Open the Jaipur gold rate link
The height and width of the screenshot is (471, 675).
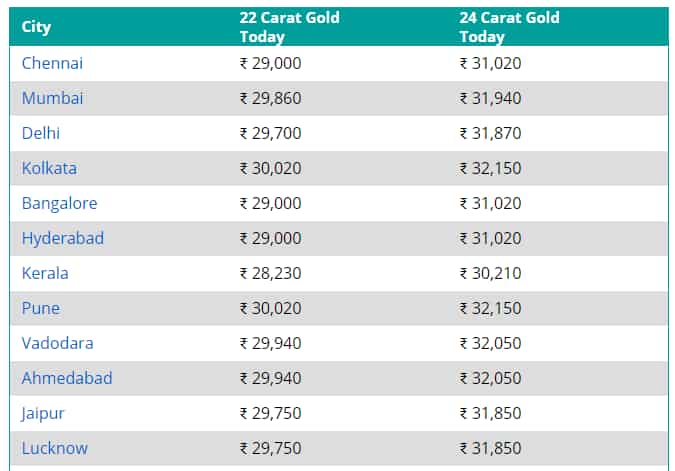43,413
